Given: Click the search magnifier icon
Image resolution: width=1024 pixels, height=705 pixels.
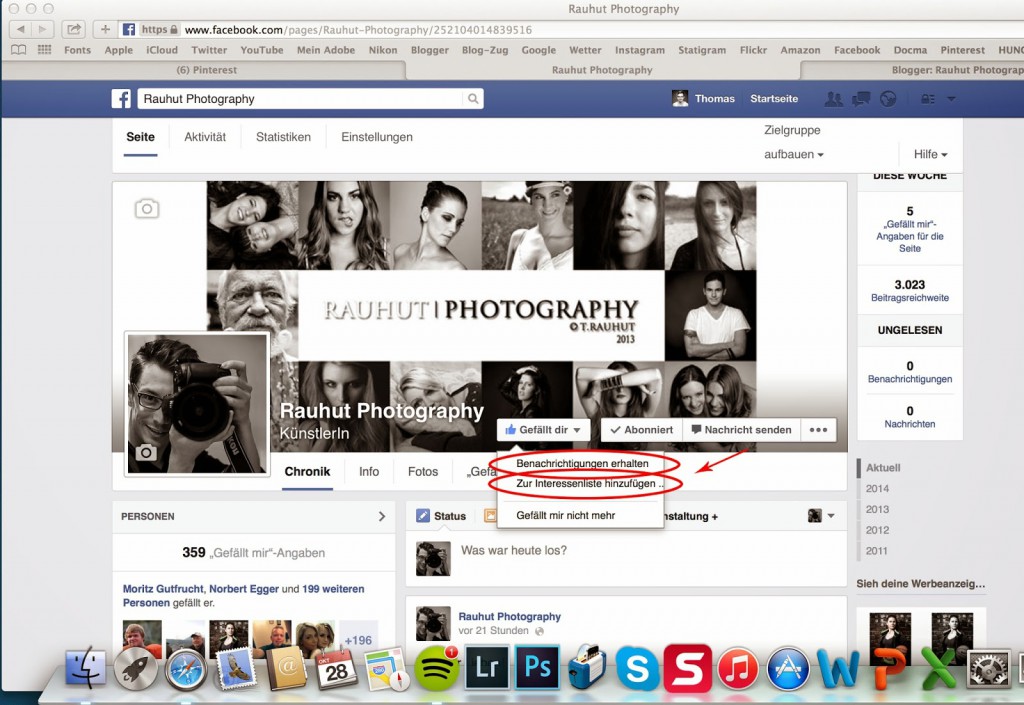Looking at the screenshot, I should (473, 99).
